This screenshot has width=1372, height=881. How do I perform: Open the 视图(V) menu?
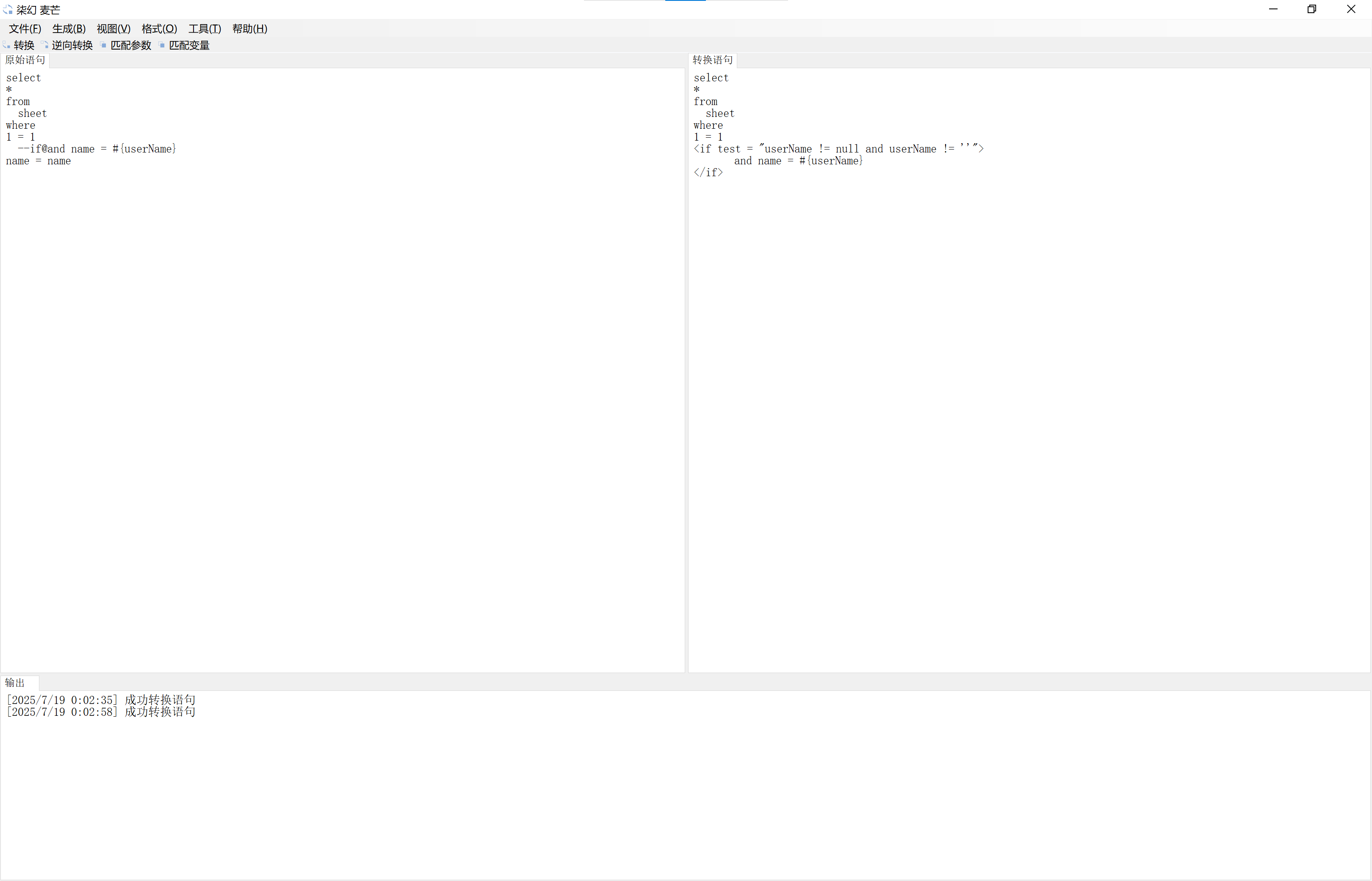pyautogui.click(x=113, y=29)
